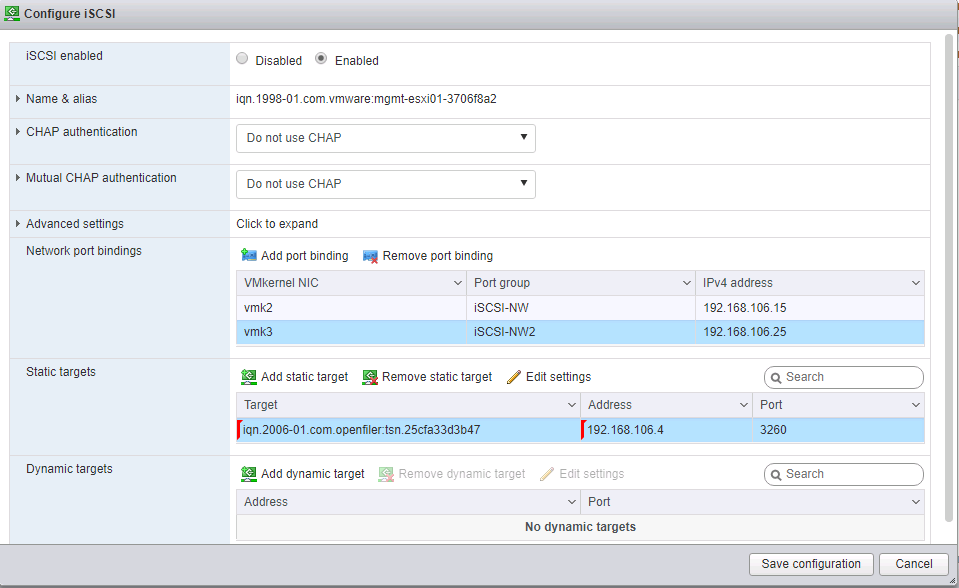959x588 pixels.
Task: Select the Enabled iSCSI radio button
Action: pos(321,60)
